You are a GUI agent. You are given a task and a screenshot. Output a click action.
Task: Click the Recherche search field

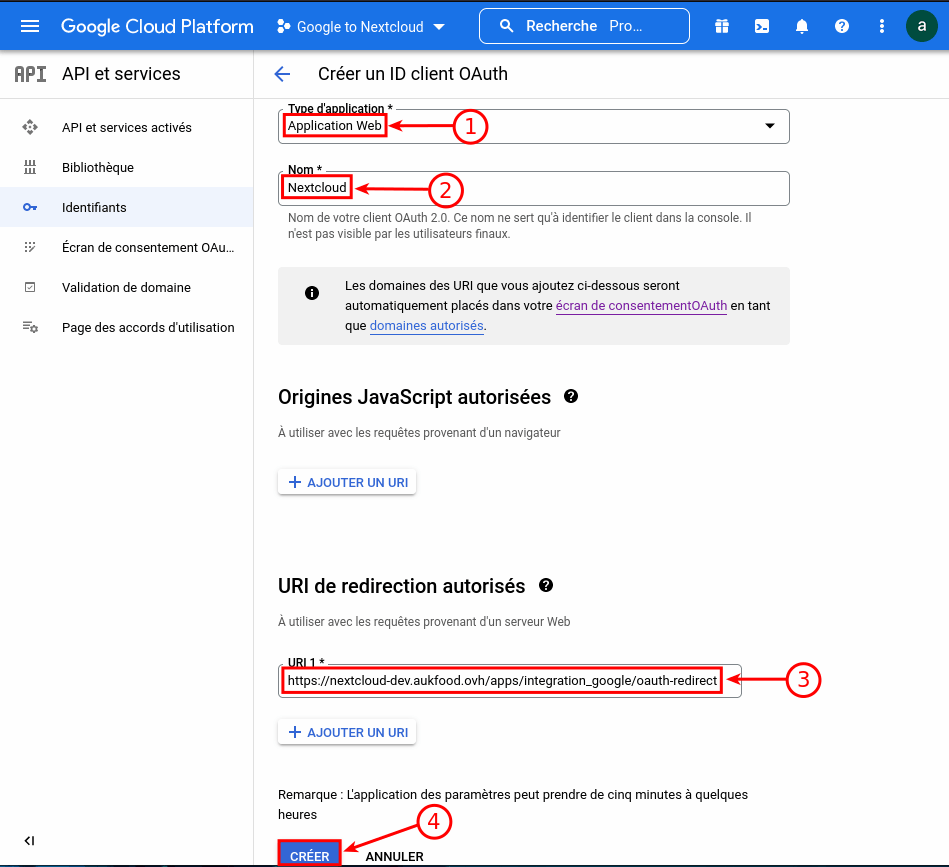584,26
